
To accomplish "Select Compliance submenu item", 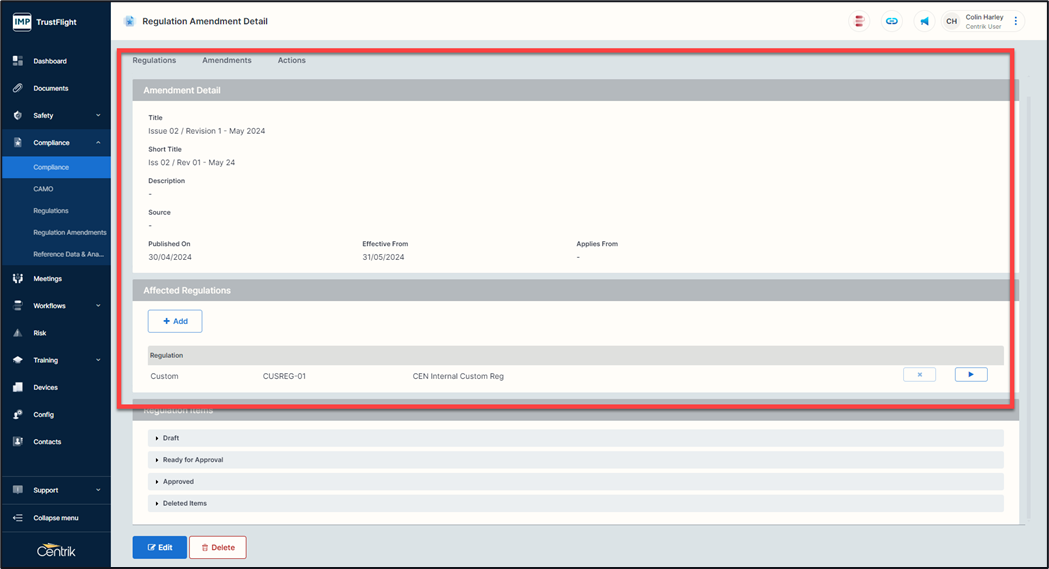I will pyautogui.click(x=56, y=167).
